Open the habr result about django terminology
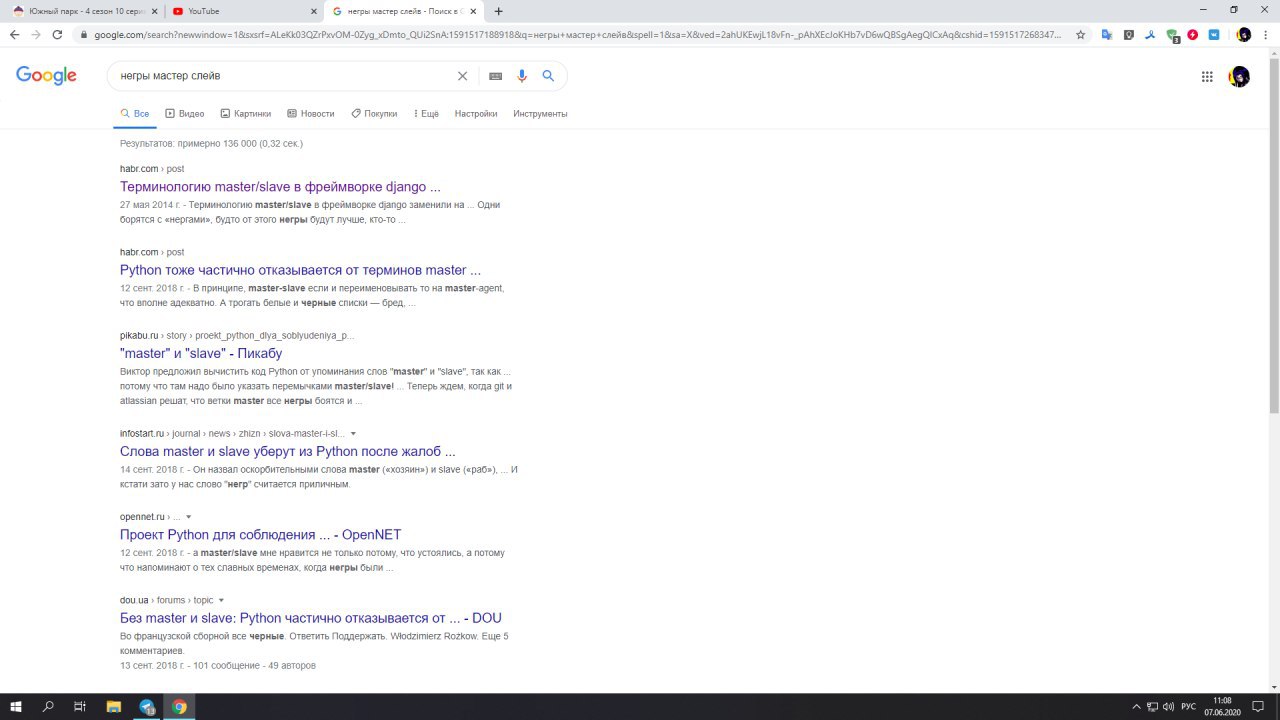 (280, 187)
